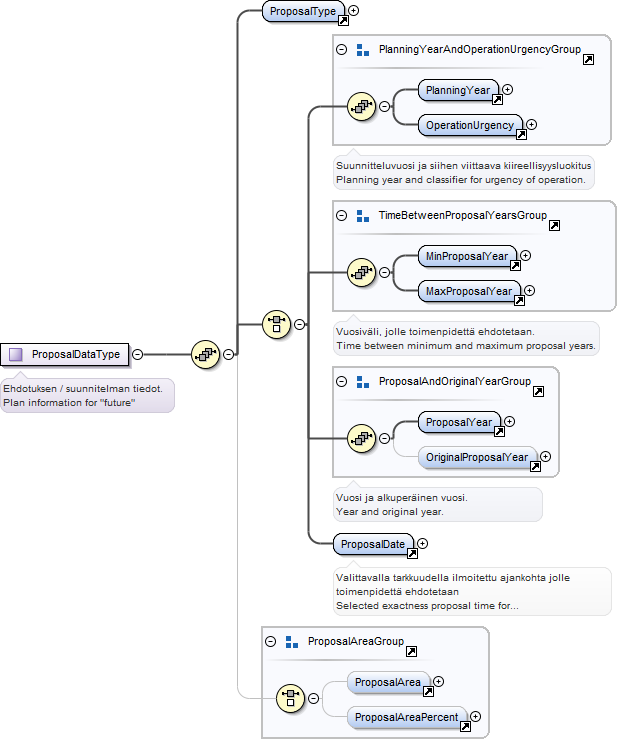The height and width of the screenshot is (740, 619).
Task: Click the sequence icon inside TimeBetweenProposalYearsGroup
Action: [361, 272]
